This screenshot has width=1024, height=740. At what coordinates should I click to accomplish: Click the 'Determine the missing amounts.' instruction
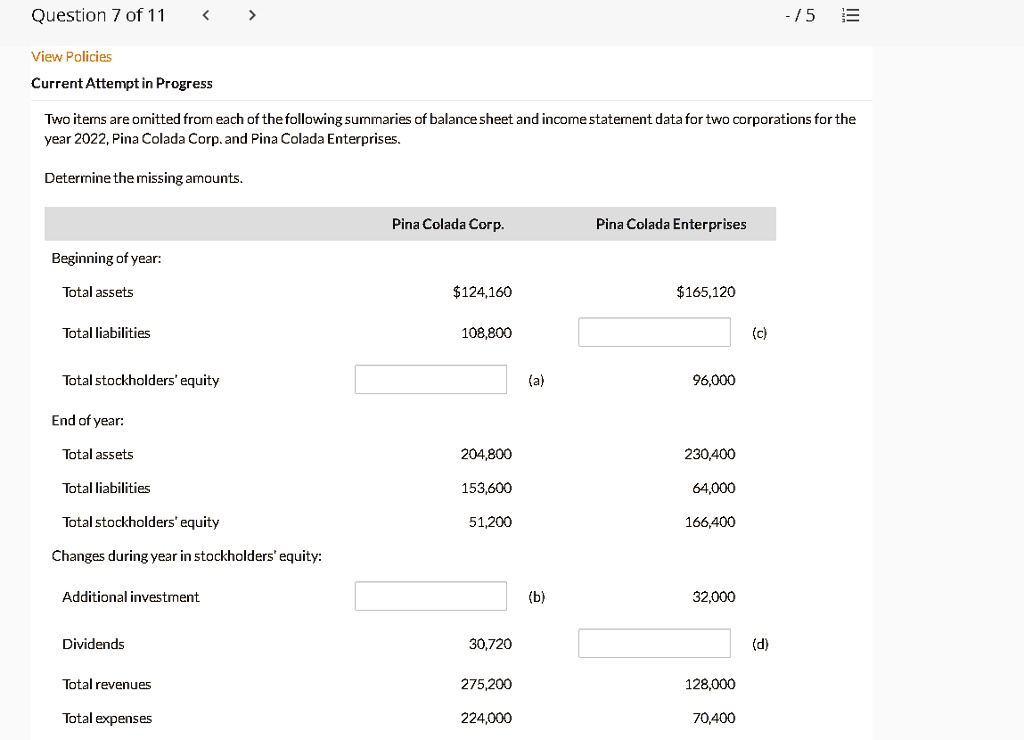point(144,178)
